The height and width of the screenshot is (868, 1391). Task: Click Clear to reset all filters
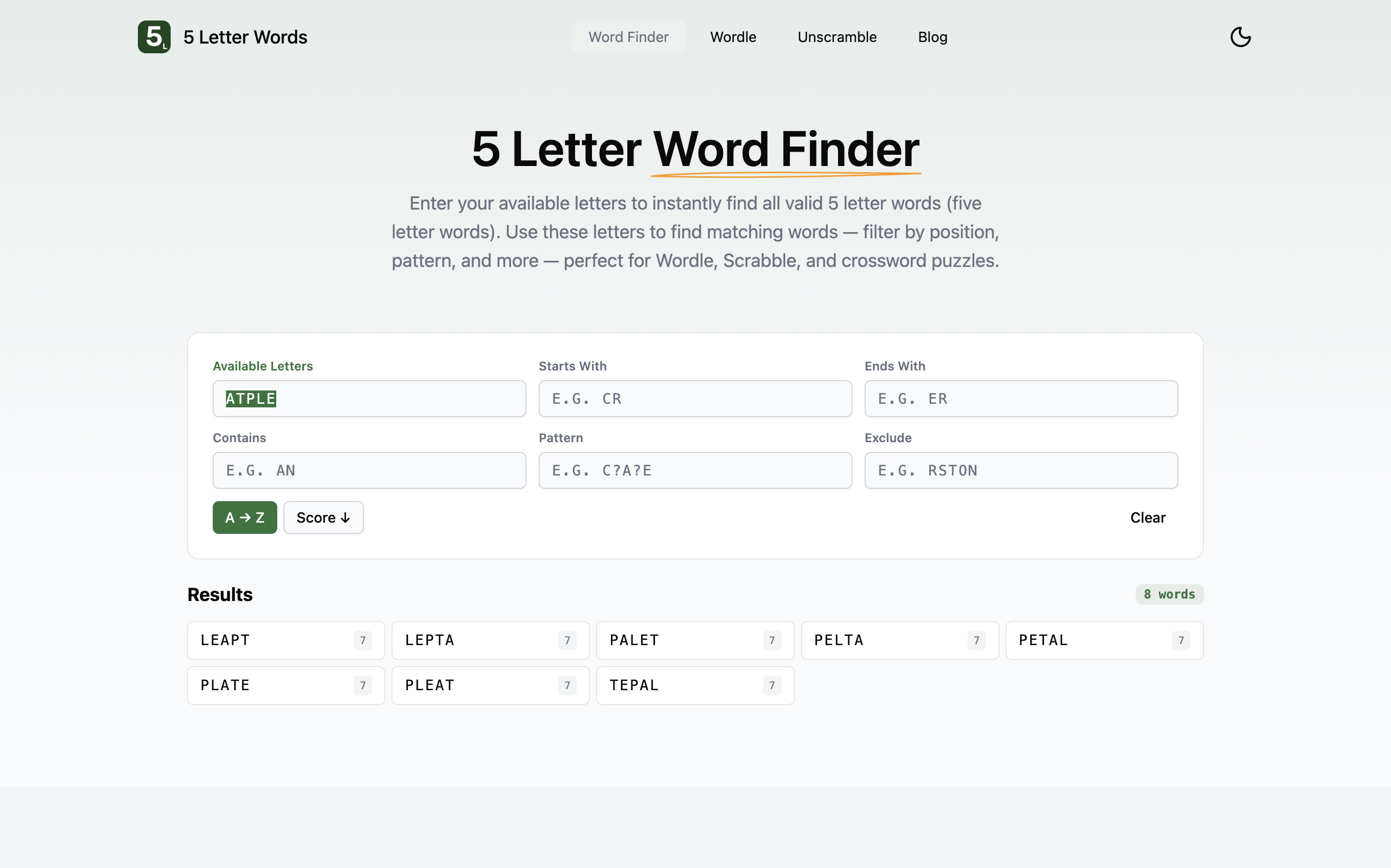point(1148,517)
